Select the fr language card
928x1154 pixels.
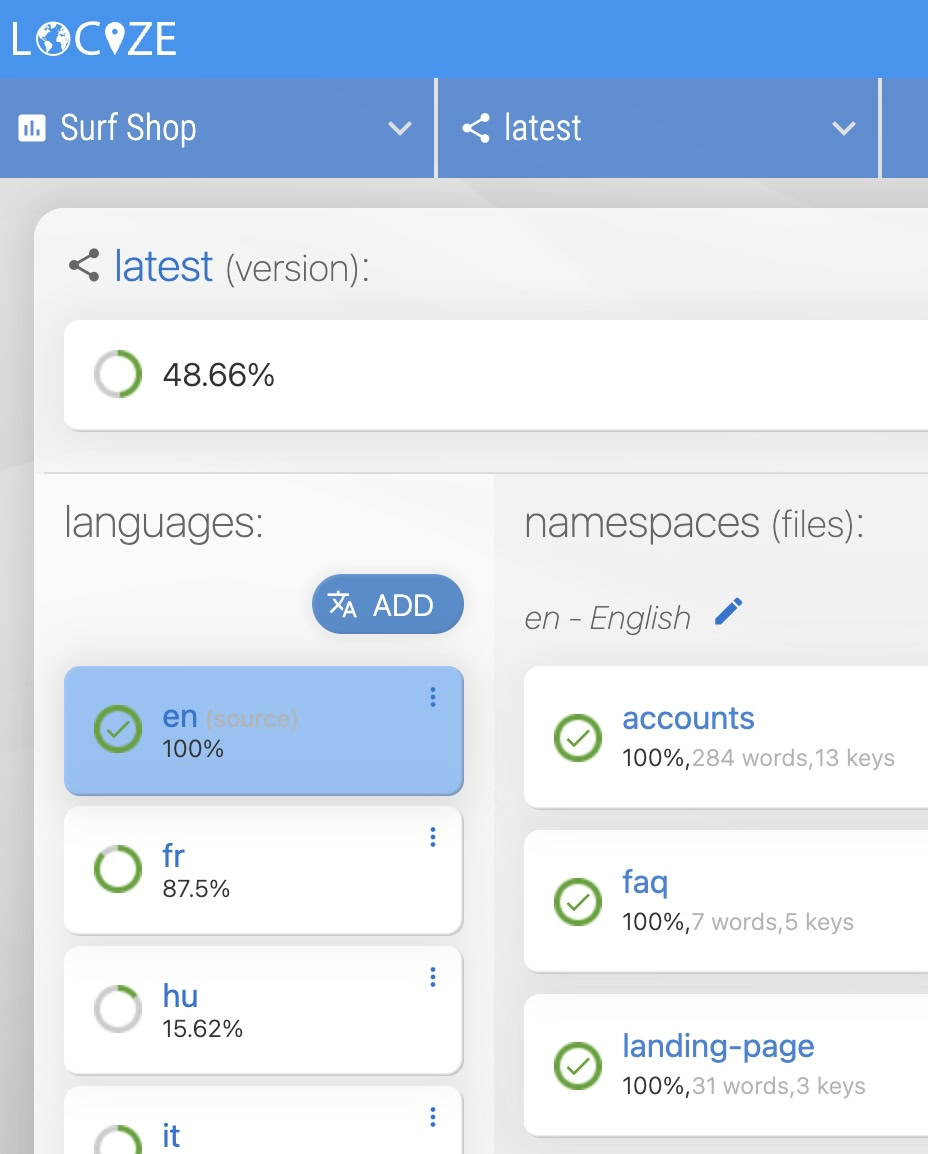(262, 870)
